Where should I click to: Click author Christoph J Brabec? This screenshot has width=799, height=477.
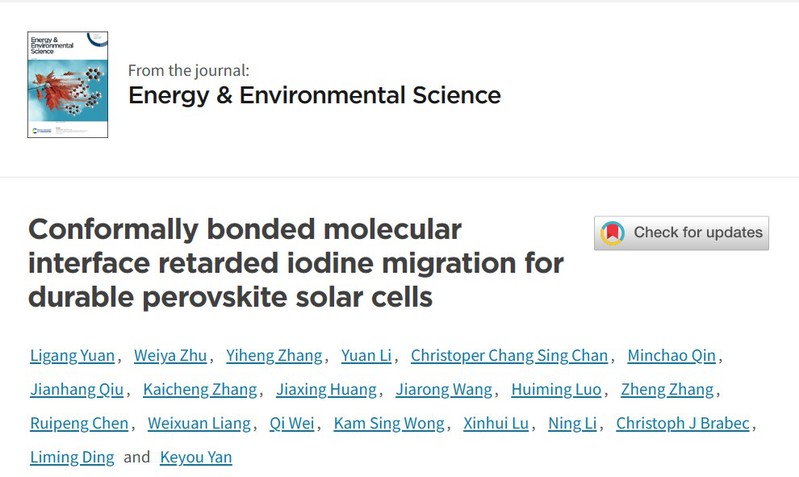683,424
